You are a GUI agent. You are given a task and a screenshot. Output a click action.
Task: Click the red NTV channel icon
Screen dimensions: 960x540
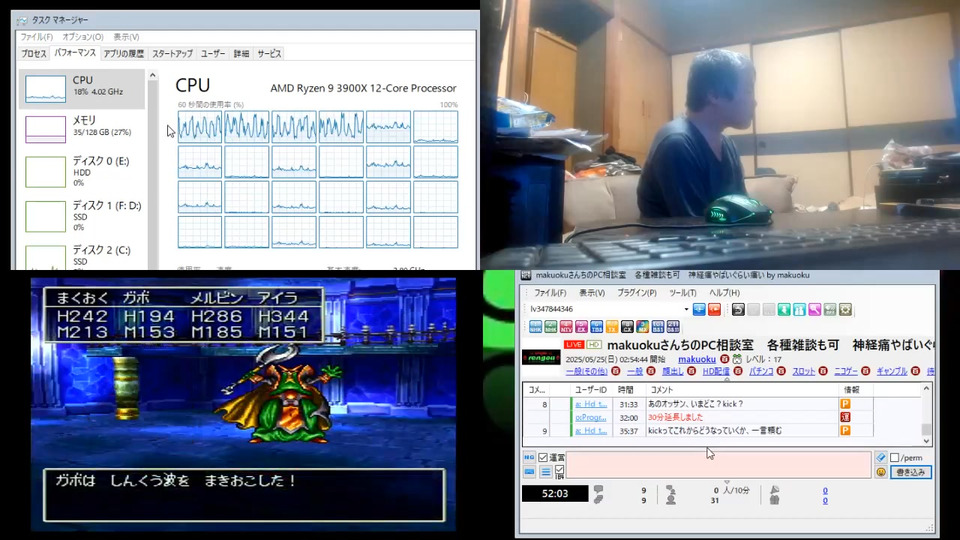[x=566, y=327]
